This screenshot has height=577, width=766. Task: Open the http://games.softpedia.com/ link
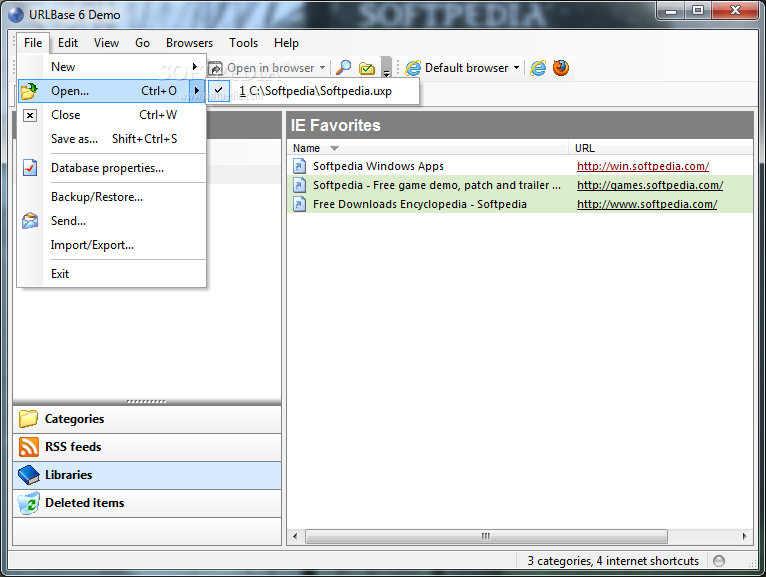pos(650,185)
